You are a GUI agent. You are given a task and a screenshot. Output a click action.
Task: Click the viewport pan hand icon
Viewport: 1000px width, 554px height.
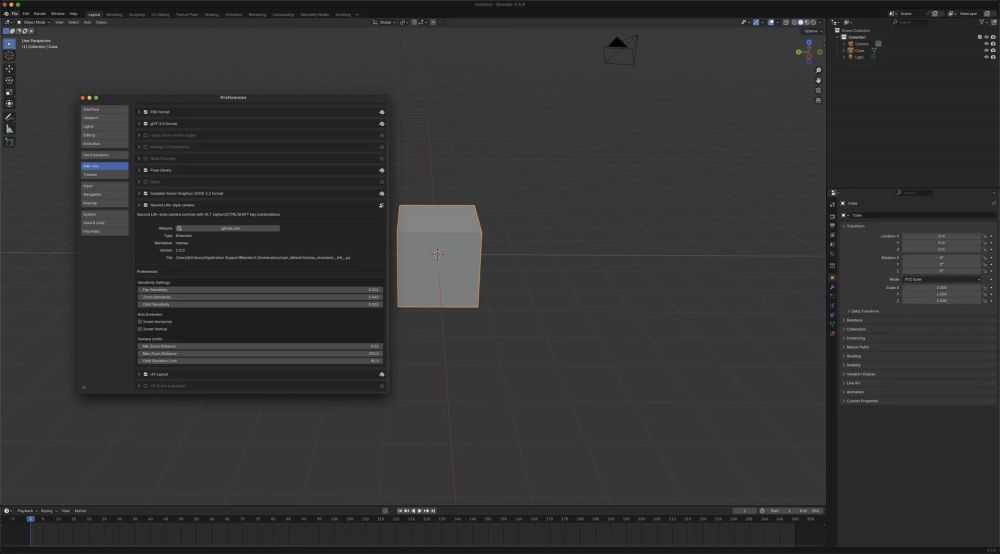pos(818,80)
